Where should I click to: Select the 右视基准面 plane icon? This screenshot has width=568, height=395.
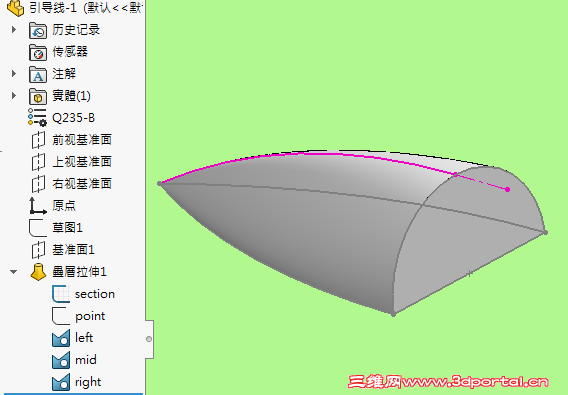click(x=38, y=184)
